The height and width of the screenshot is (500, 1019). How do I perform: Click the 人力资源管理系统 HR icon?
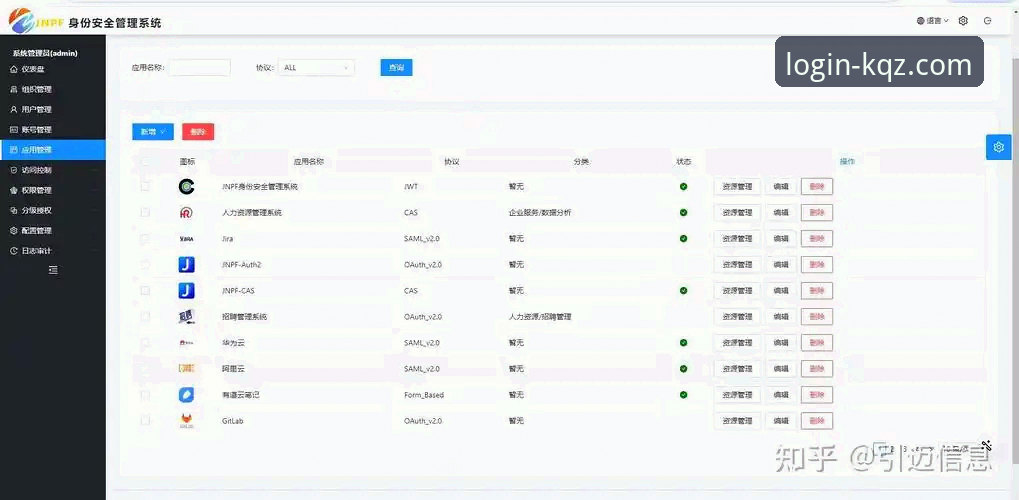click(x=187, y=213)
